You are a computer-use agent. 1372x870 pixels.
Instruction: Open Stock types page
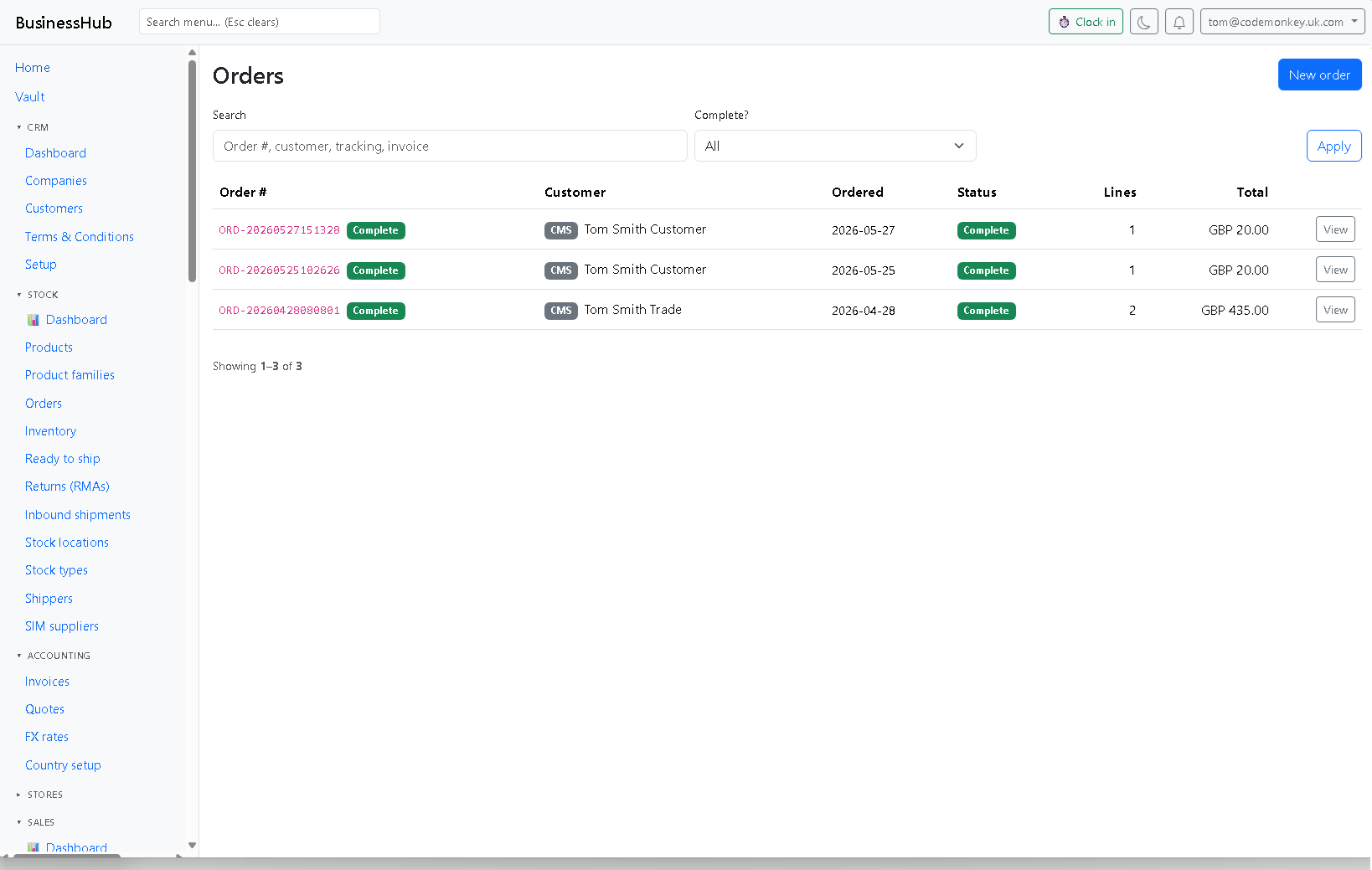click(56, 570)
